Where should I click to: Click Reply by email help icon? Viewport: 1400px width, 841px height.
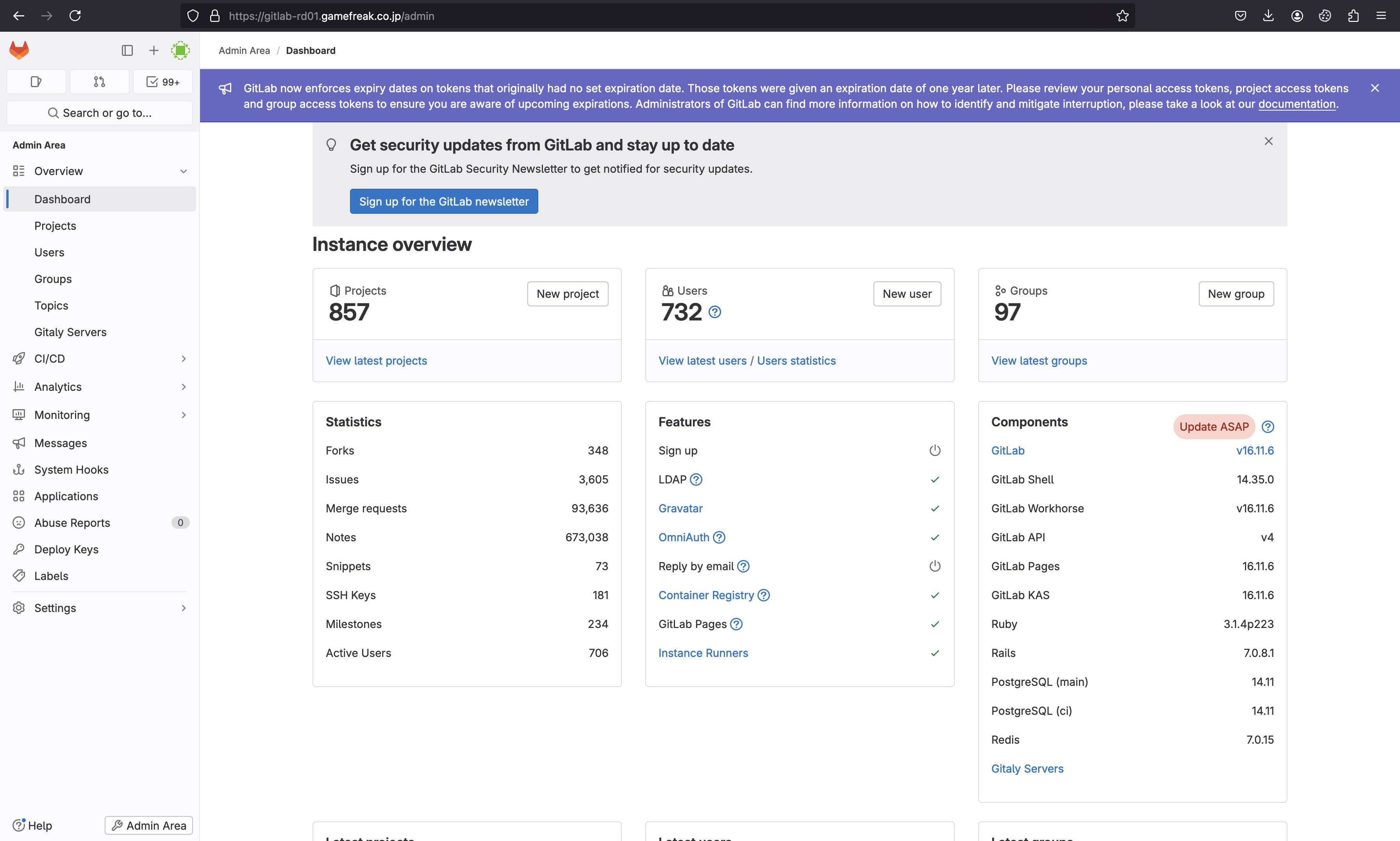click(743, 566)
